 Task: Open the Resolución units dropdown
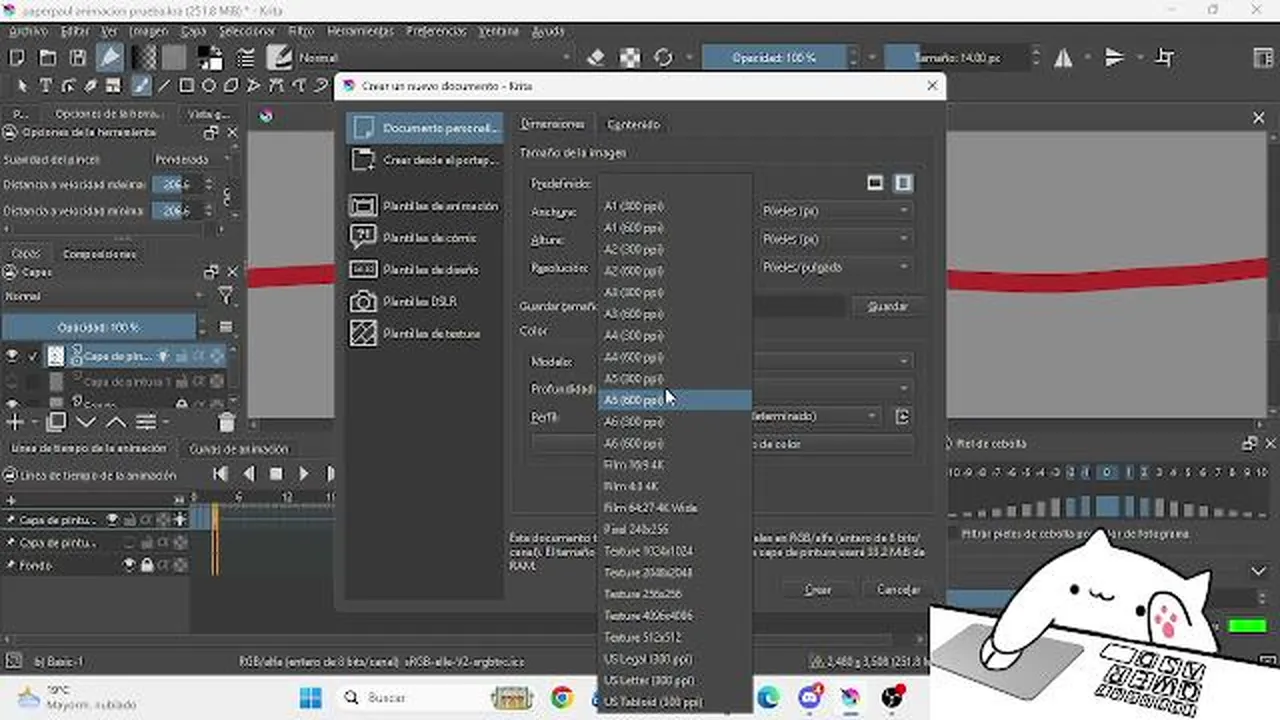(x=835, y=267)
